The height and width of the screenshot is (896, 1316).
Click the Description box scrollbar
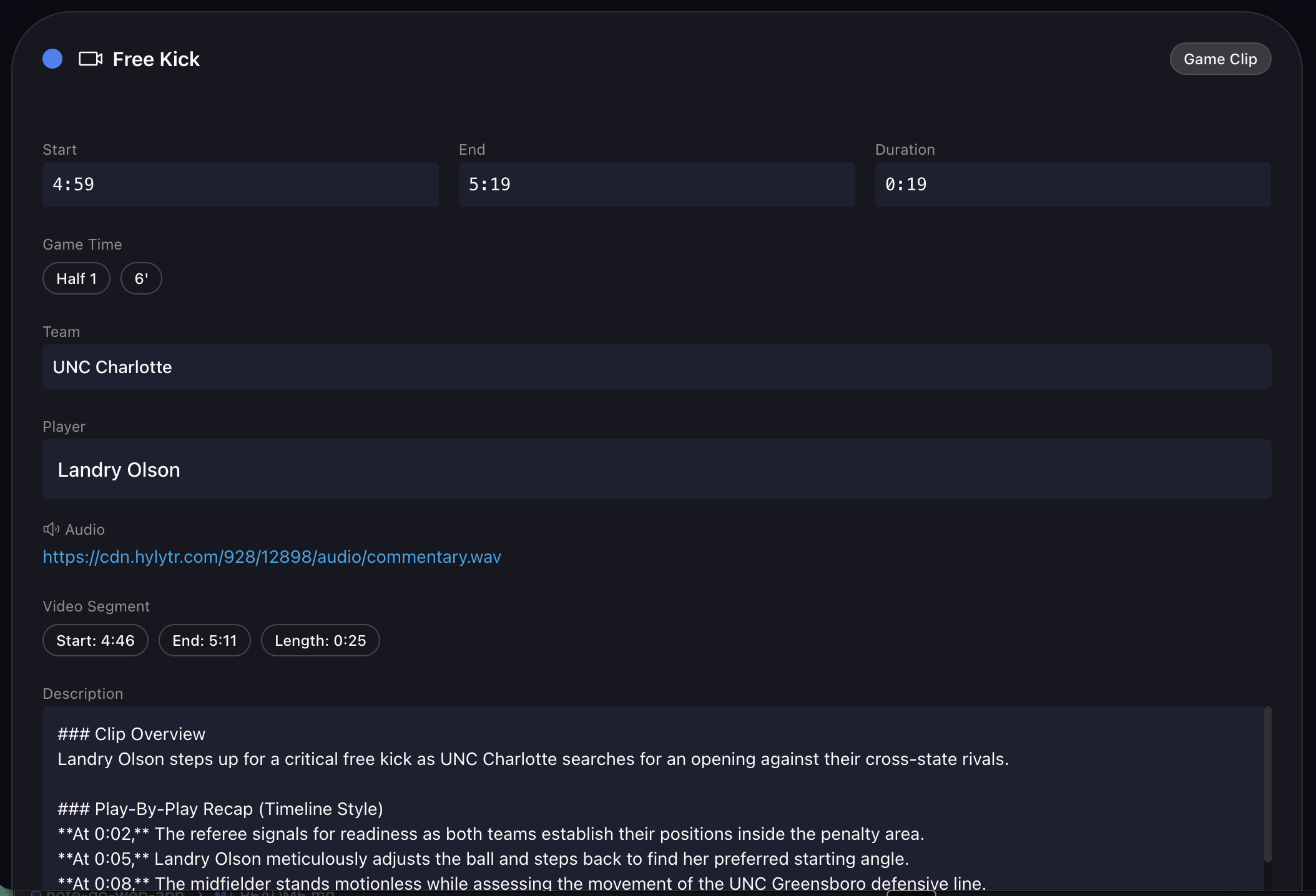click(1267, 784)
